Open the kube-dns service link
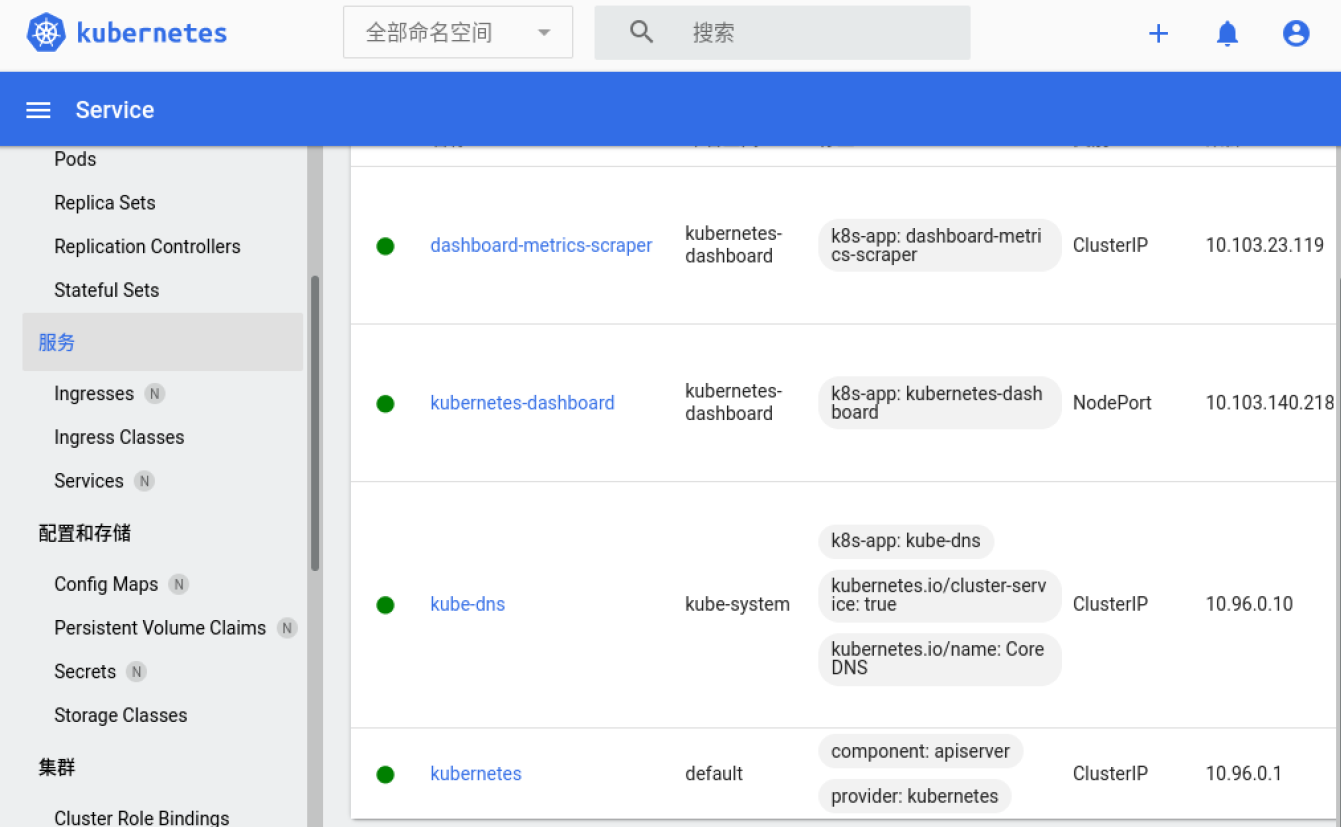 [467, 604]
